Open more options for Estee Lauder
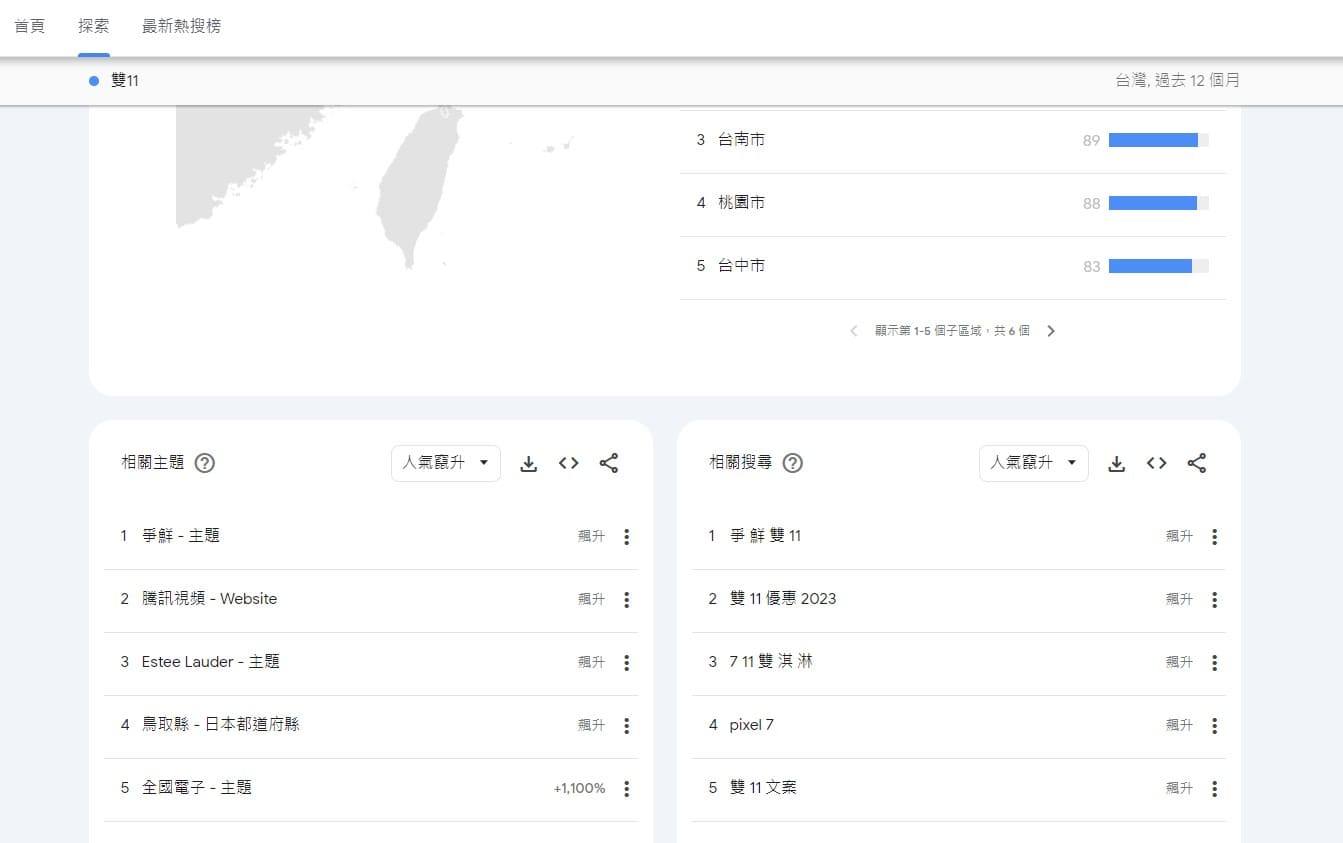1343x843 pixels. pos(627,663)
